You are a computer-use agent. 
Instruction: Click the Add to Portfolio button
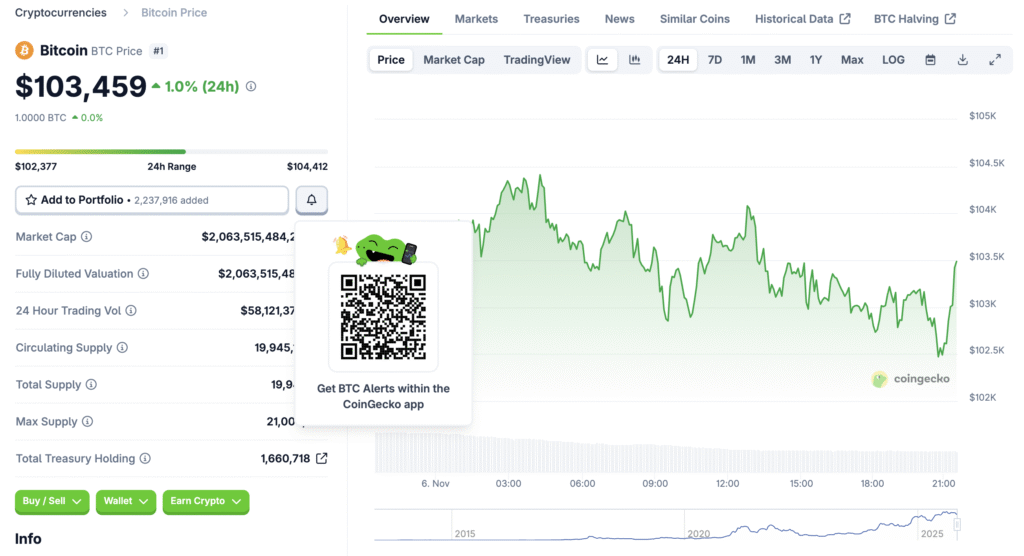[152, 200]
